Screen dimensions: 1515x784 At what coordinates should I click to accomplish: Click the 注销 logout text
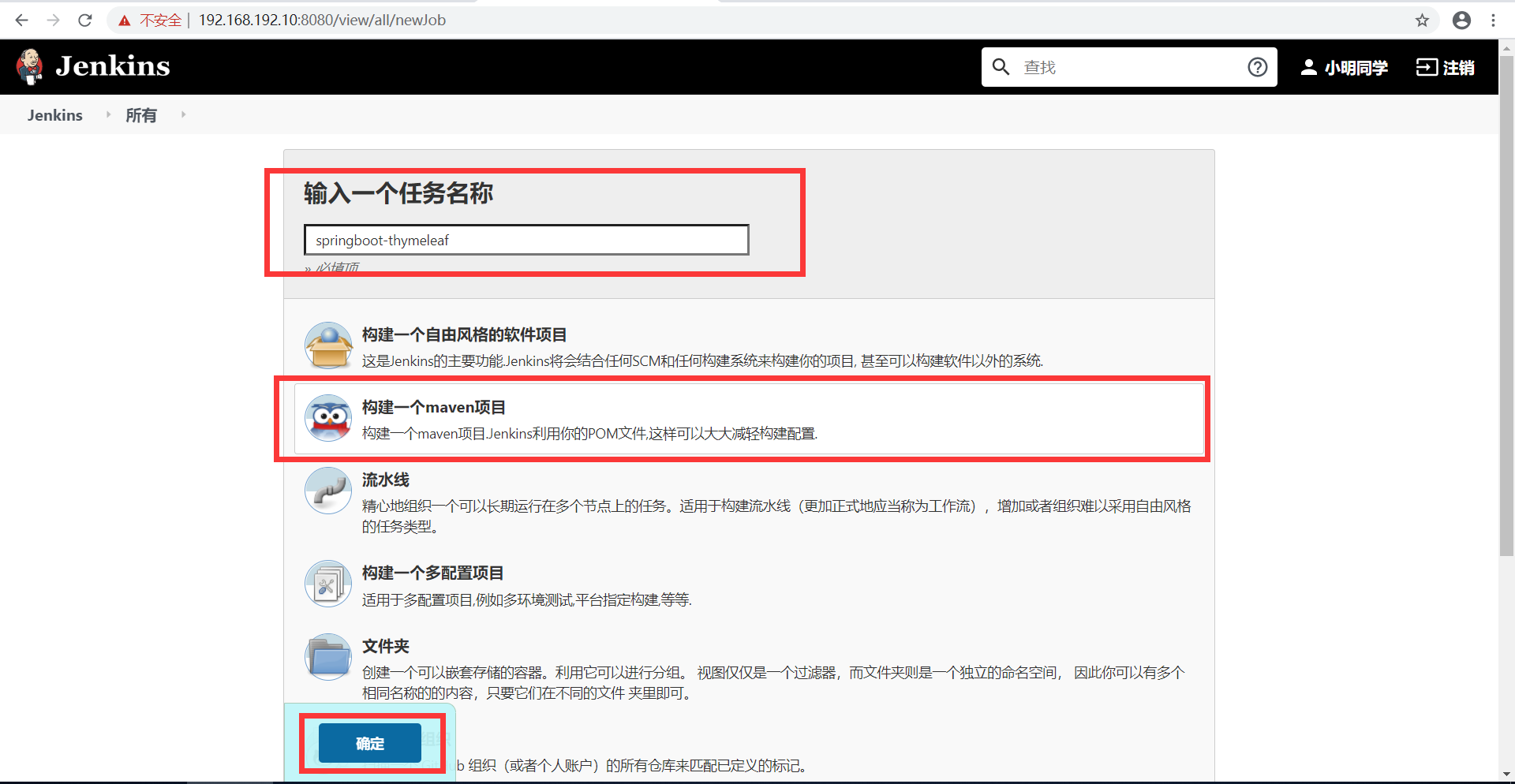click(1459, 68)
